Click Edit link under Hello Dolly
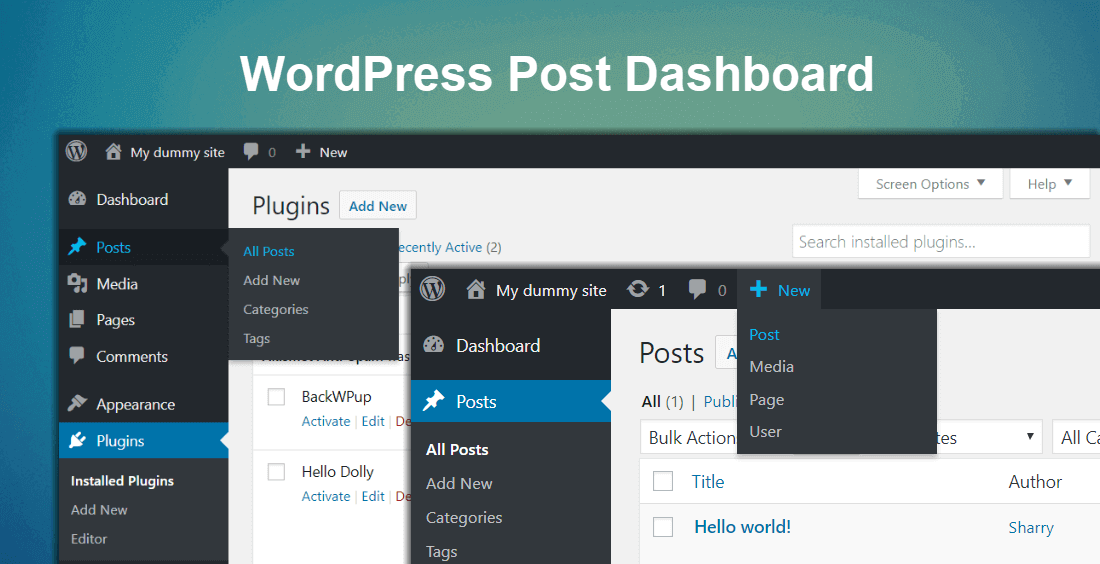1100x564 pixels. point(373,496)
